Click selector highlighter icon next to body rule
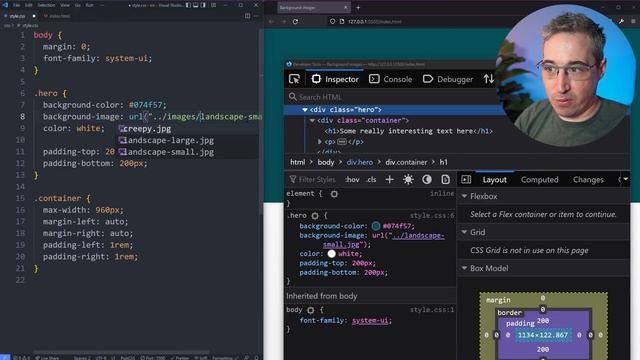 tap(311, 310)
